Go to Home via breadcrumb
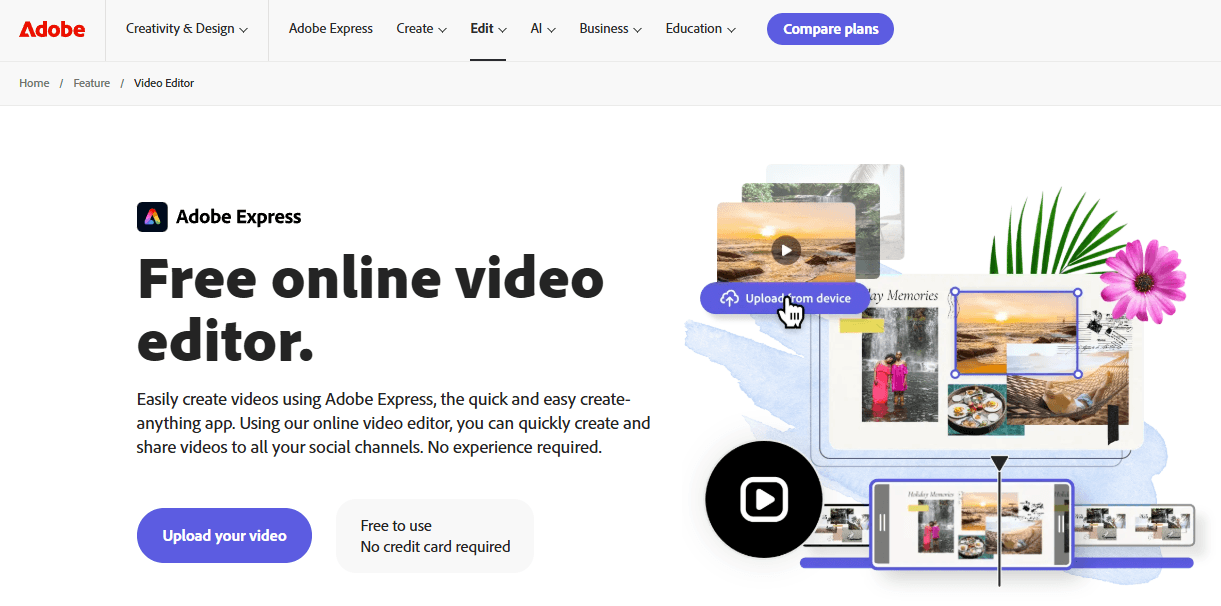 tap(34, 83)
